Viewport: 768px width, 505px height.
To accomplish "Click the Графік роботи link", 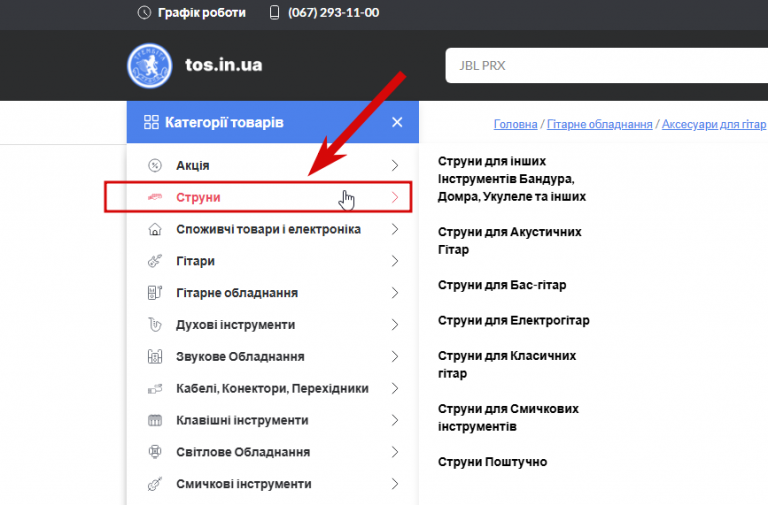I will (202, 12).
